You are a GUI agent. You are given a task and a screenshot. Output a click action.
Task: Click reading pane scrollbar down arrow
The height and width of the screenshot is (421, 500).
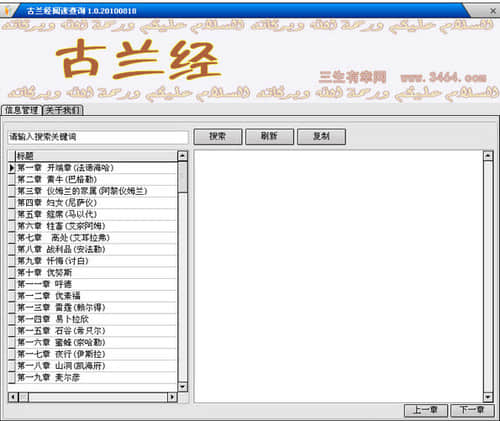coord(488,397)
